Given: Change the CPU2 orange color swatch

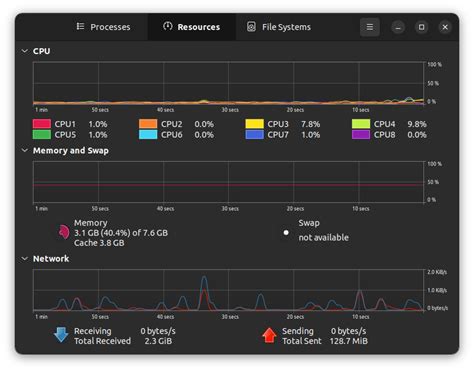Looking at the screenshot, I should point(148,124).
